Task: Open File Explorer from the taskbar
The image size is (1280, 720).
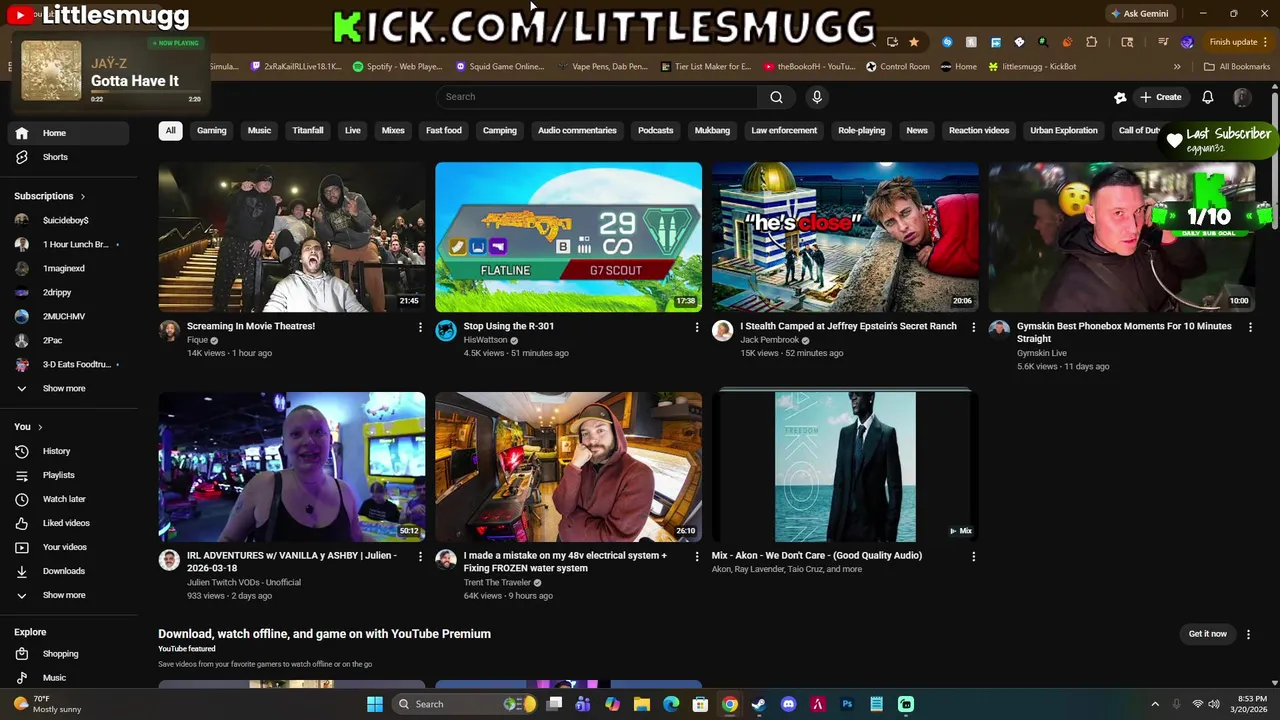Action: 642,704
